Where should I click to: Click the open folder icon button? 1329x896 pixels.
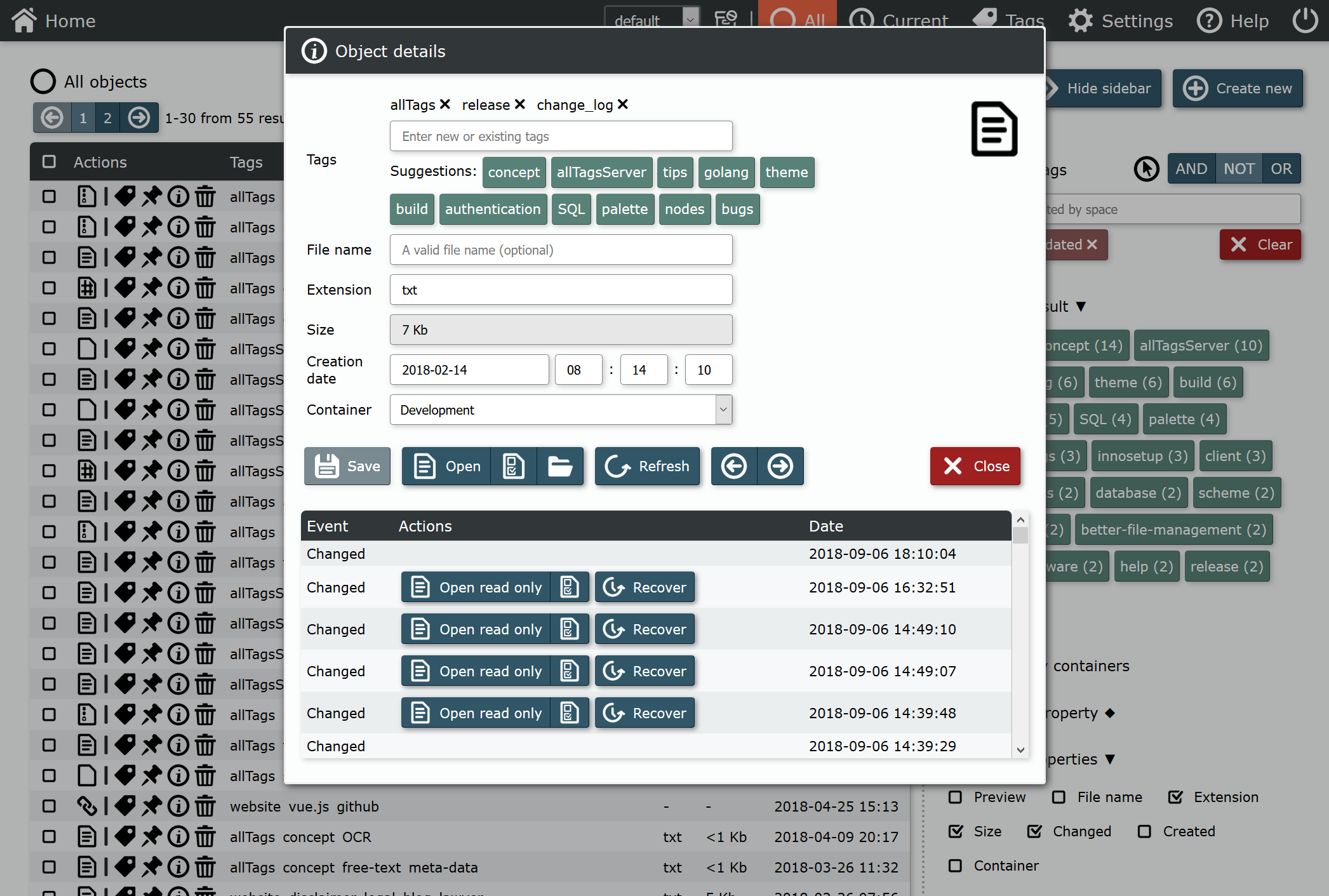coord(559,466)
